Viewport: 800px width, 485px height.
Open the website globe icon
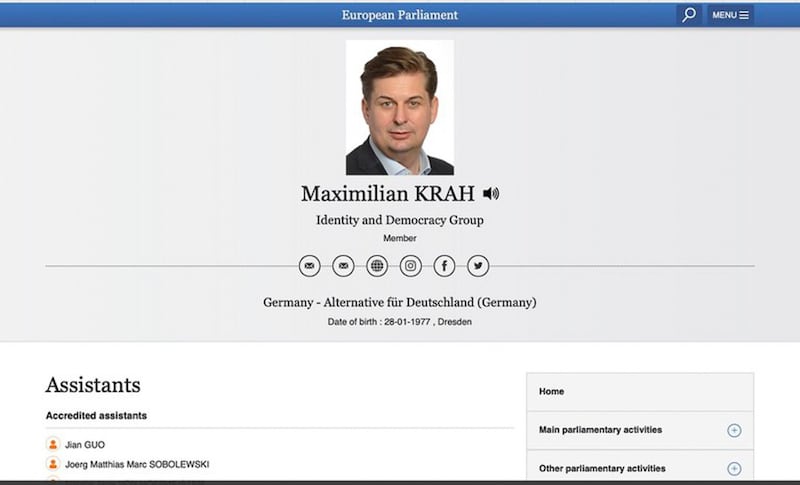click(x=377, y=266)
